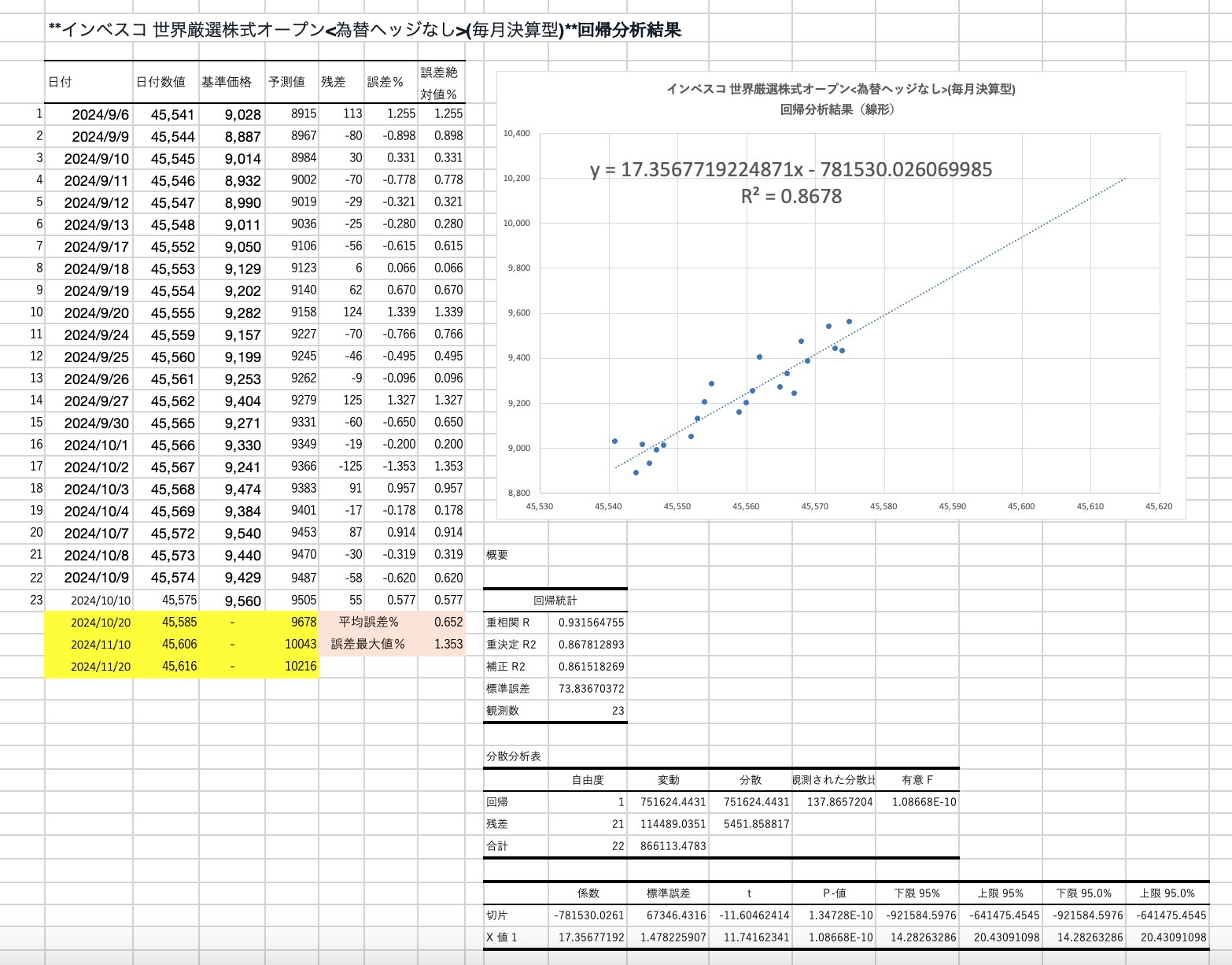Select the 重決定 R2 value 0.867812893

(591, 645)
